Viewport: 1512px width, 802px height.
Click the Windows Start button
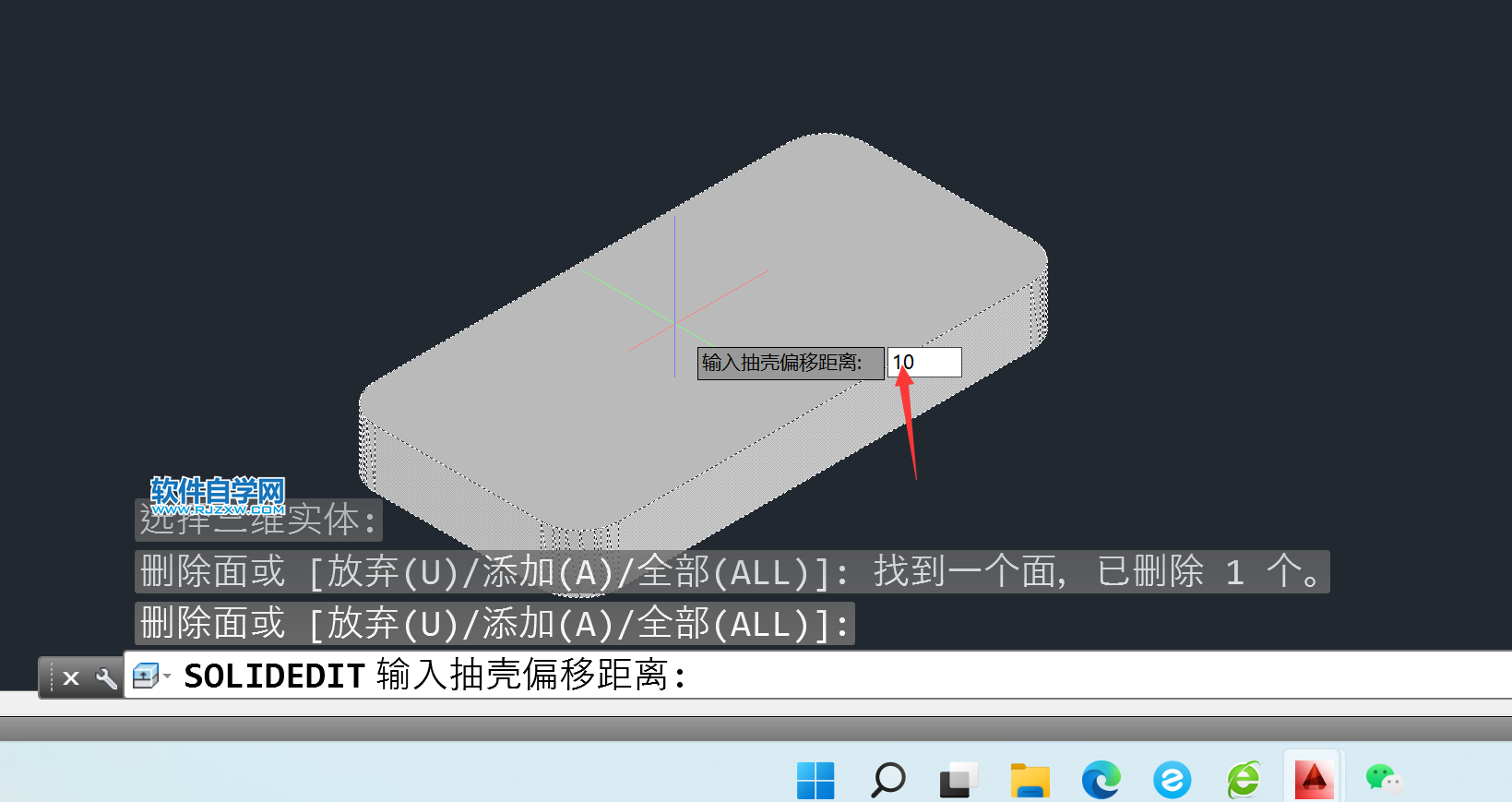(x=816, y=780)
